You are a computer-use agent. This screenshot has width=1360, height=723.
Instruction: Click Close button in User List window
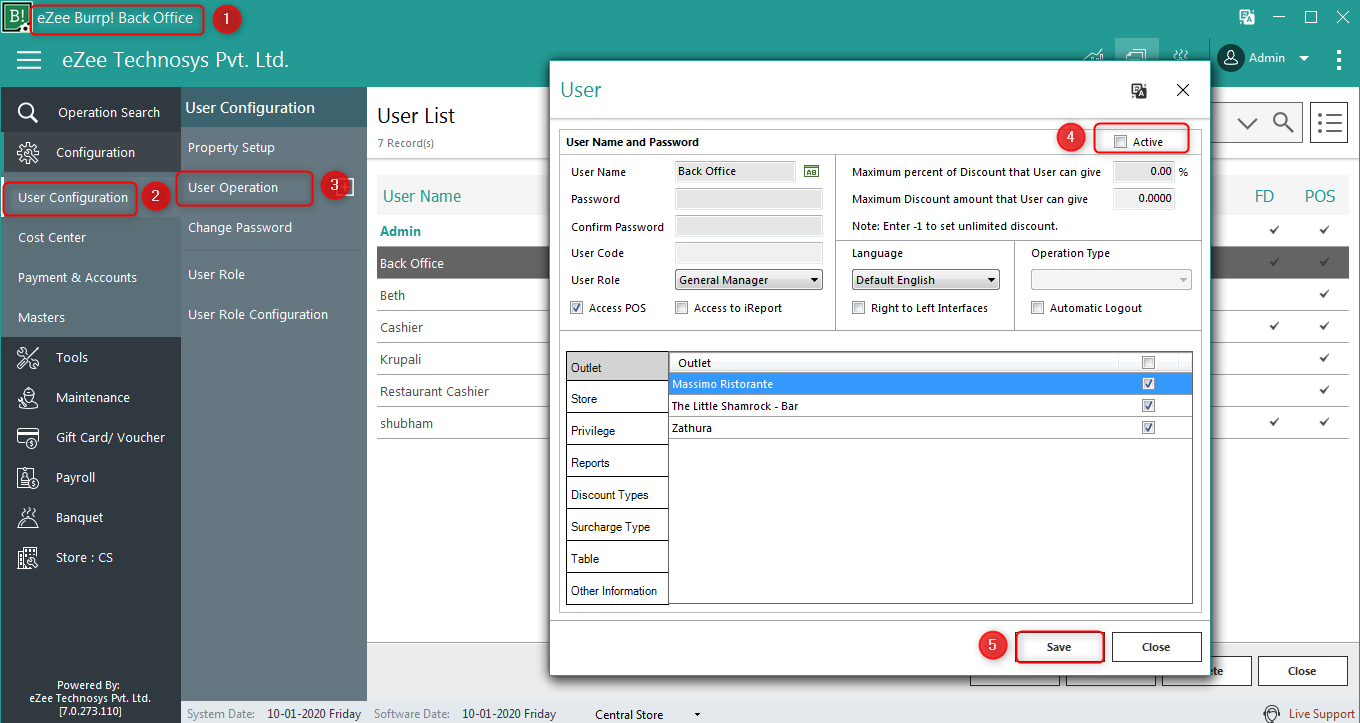tap(1302, 671)
